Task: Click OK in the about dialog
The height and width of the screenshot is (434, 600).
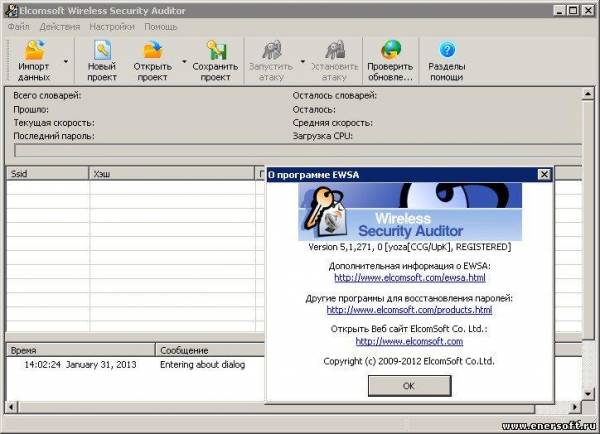Action: pos(409,386)
